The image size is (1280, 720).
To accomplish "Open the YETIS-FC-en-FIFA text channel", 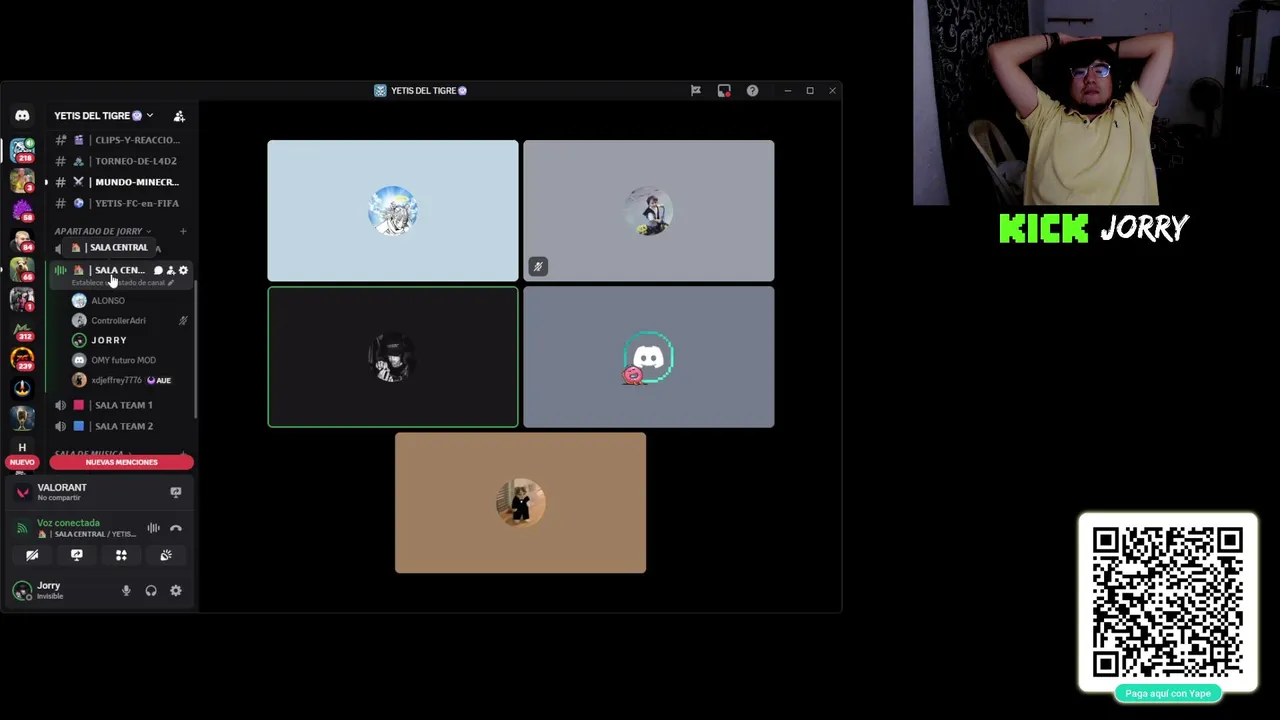I will point(120,203).
